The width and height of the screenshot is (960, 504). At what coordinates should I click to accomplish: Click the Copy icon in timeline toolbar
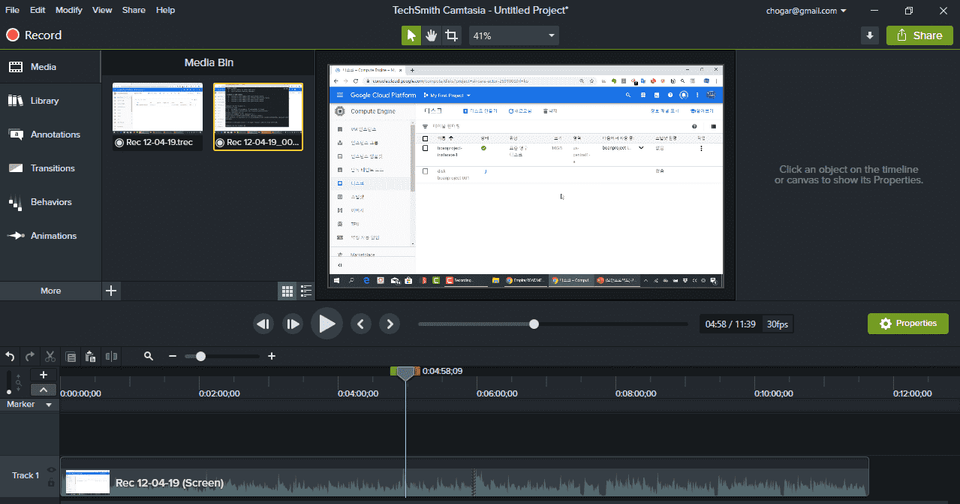pos(70,356)
